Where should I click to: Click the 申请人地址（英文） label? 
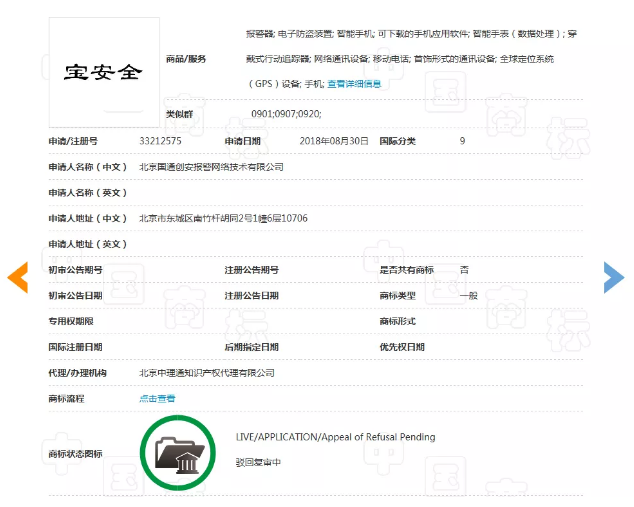(88, 244)
